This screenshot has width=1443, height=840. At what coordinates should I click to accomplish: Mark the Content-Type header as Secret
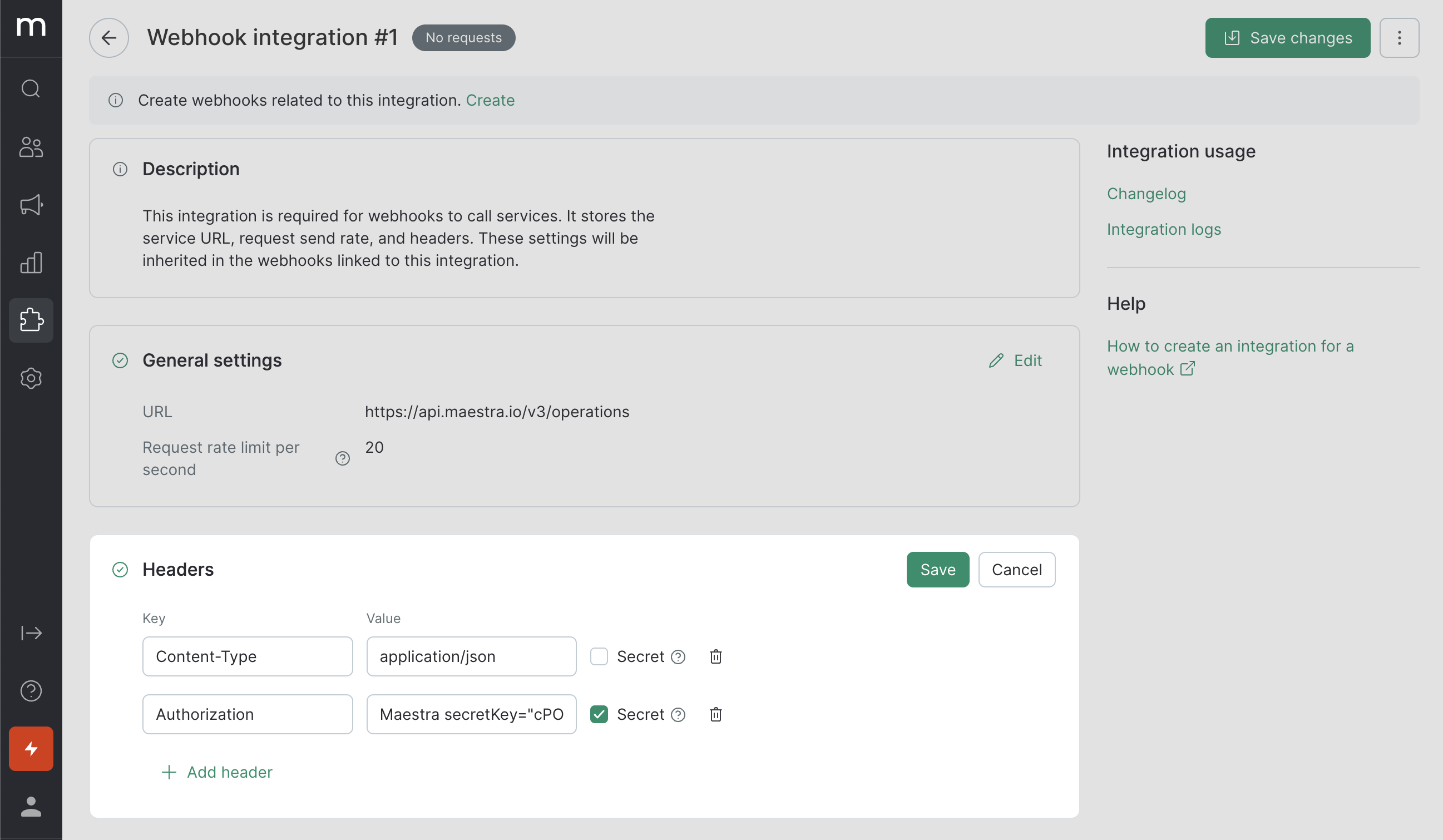(599, 657)
